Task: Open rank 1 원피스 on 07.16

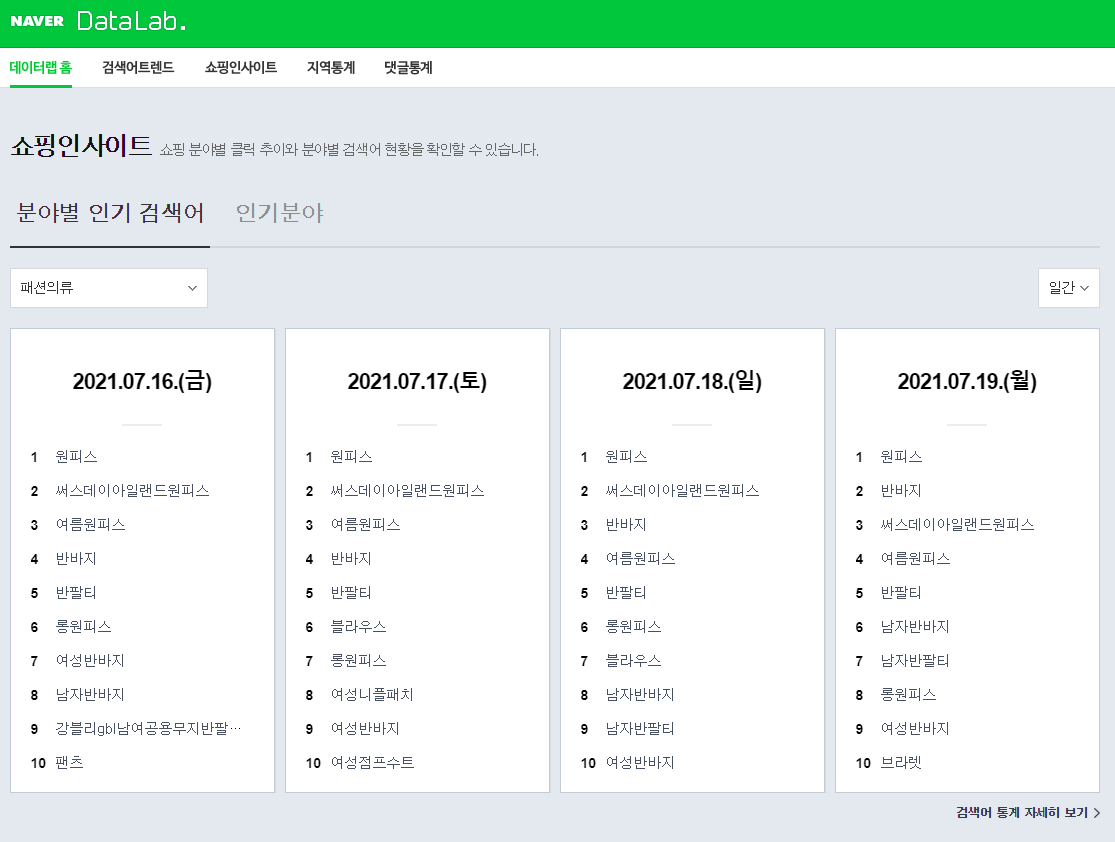Action: point(76,457)
